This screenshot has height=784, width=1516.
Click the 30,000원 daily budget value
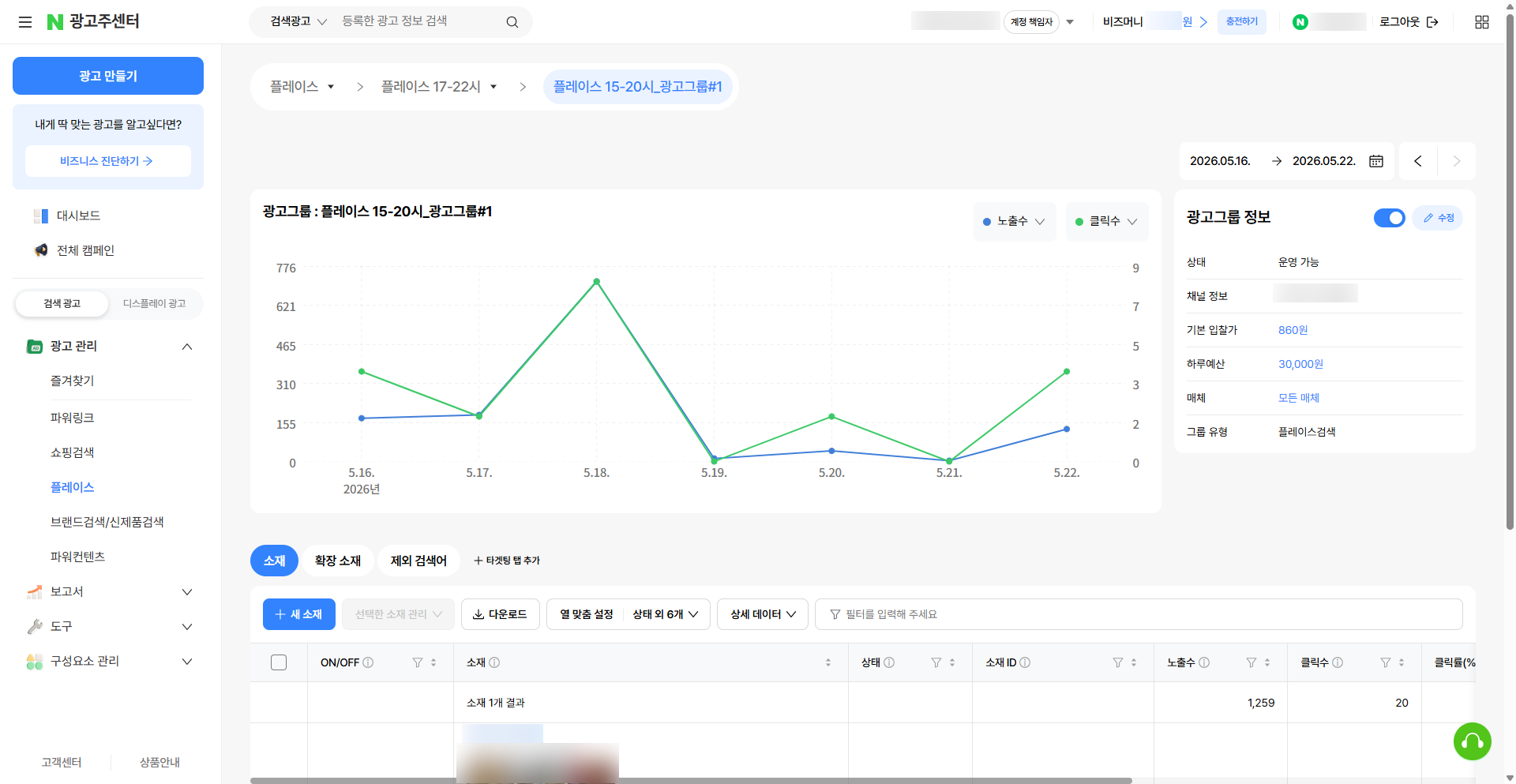pos(1300,364)
